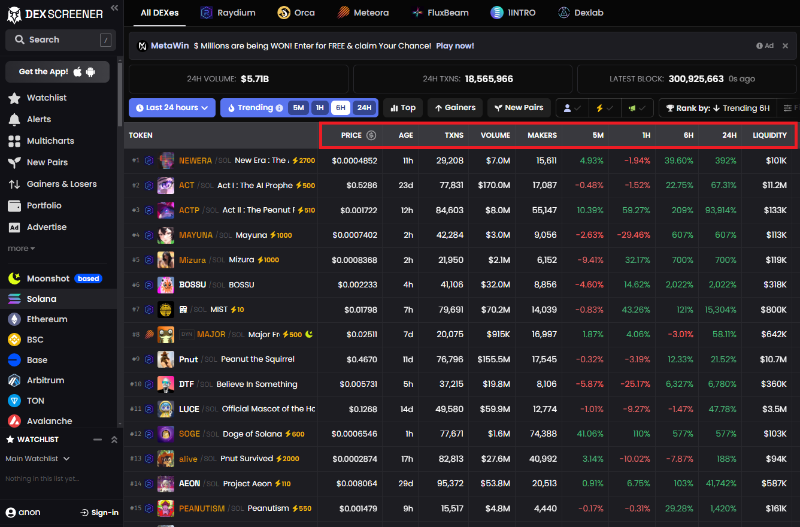The width and height of the screenshot is (800, 527).
Task: Click the Android app download icon
Action: click(91, 72)
